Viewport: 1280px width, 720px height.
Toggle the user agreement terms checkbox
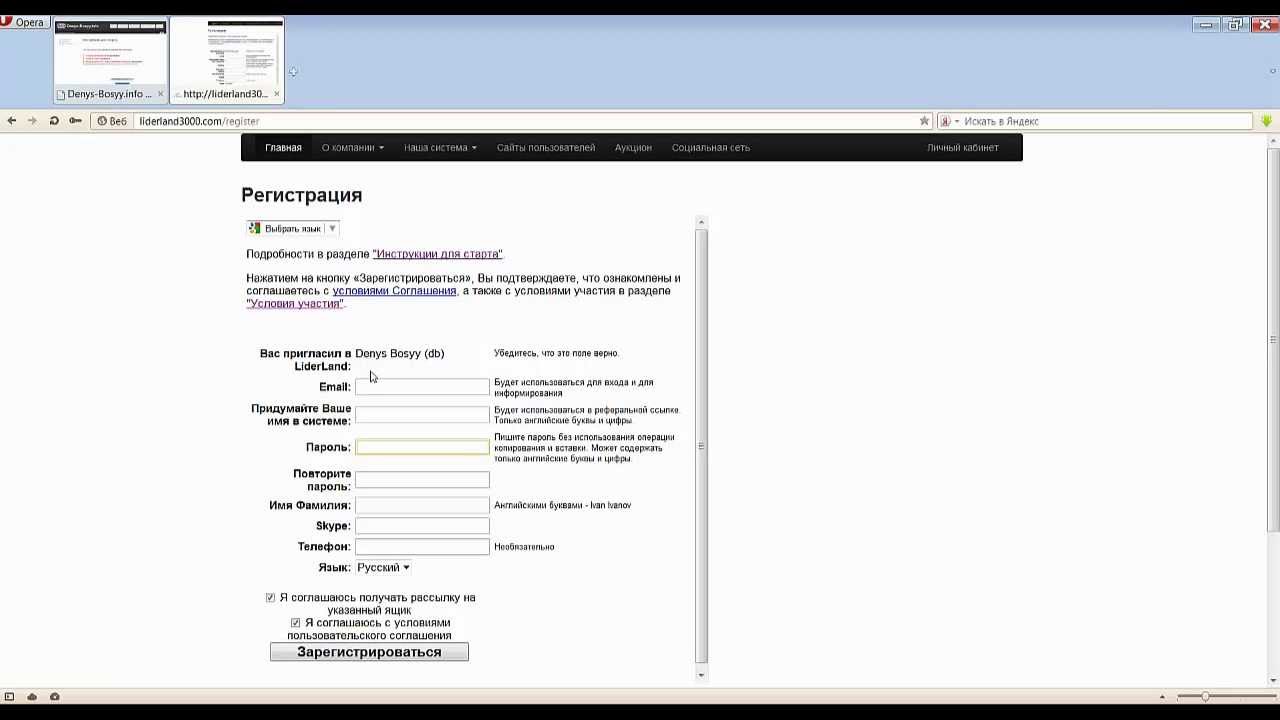click(x=295, y=623)
